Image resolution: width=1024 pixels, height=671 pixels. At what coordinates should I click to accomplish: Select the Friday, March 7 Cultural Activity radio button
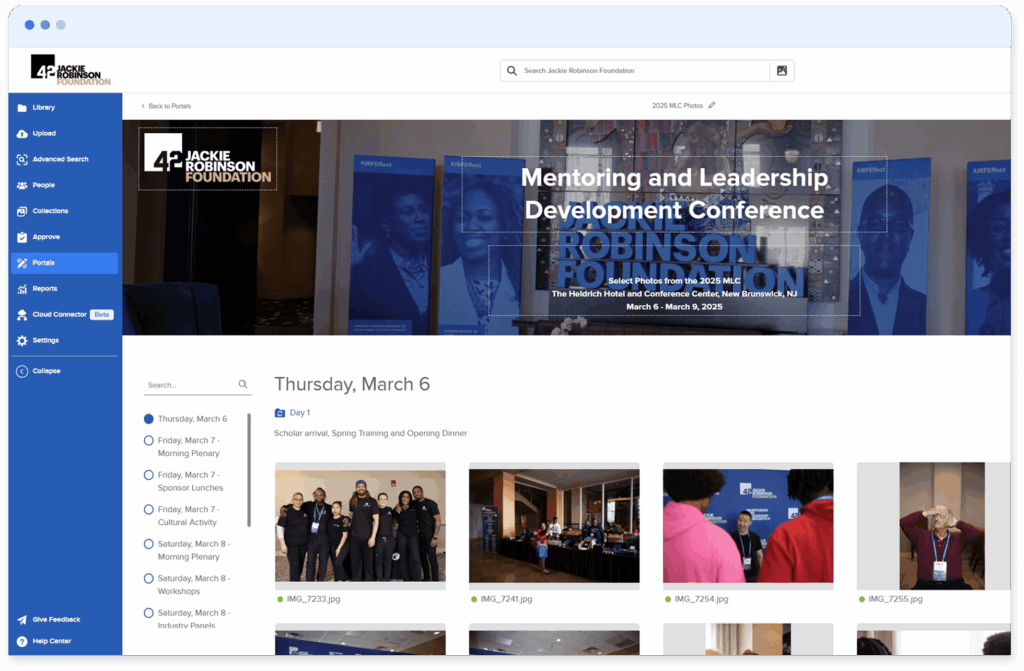tap(149, 511)
